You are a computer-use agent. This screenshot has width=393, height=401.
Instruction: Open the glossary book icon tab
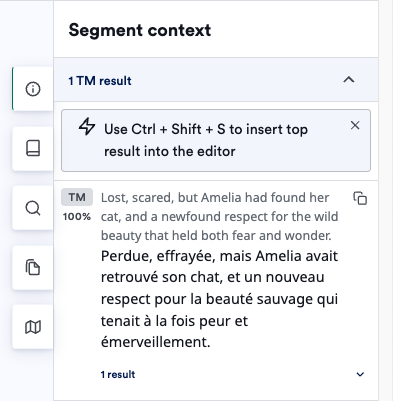click(33, 148)
